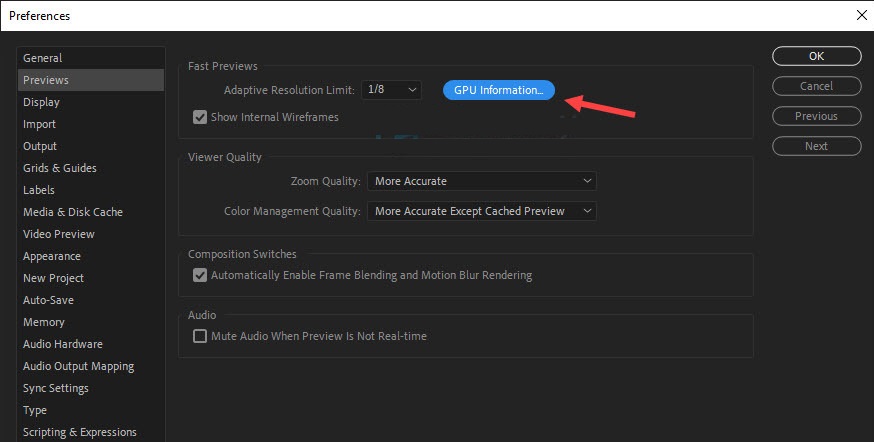Open the General preferences category
This screenshot has width=874, height=442.
(x=91, y=58)
